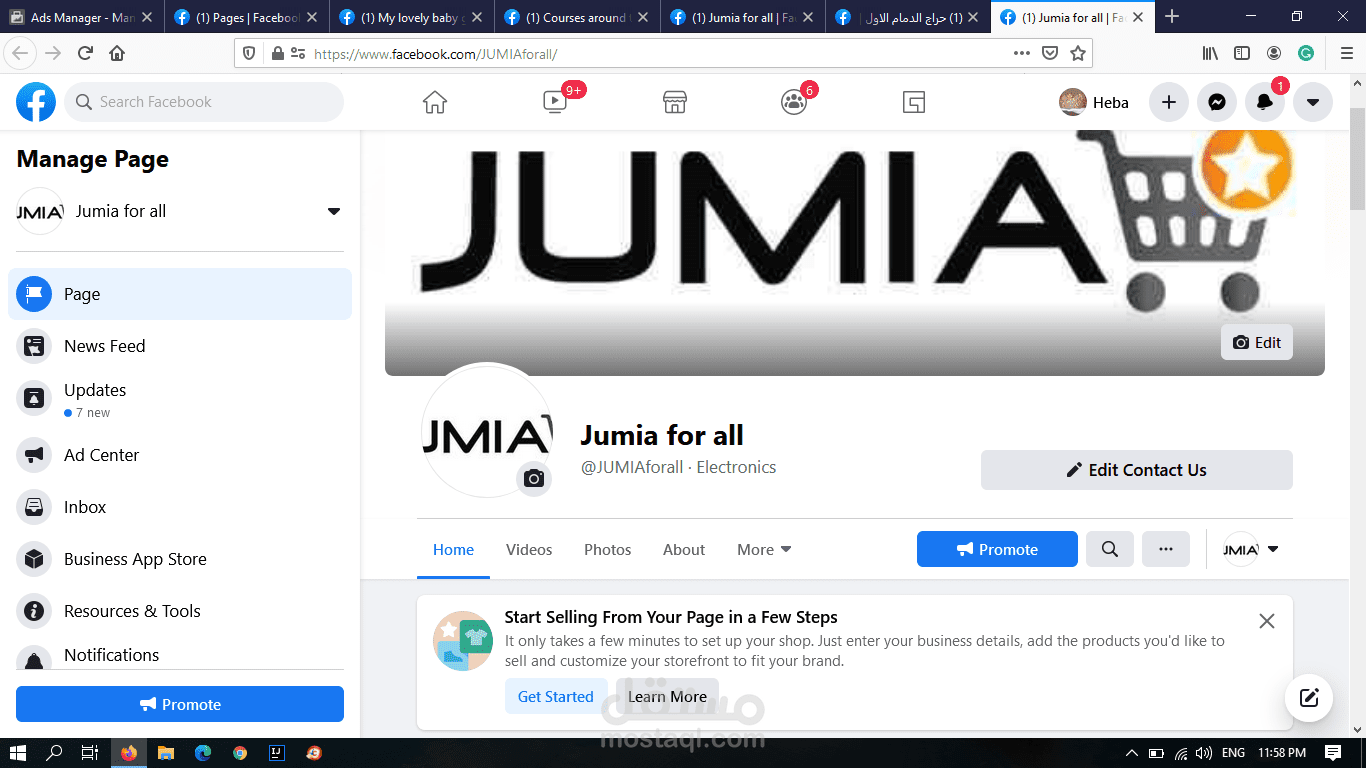Show hidden system tray icons
The height and width of the screenshot is (768, 1366).
pos(1131,753)
